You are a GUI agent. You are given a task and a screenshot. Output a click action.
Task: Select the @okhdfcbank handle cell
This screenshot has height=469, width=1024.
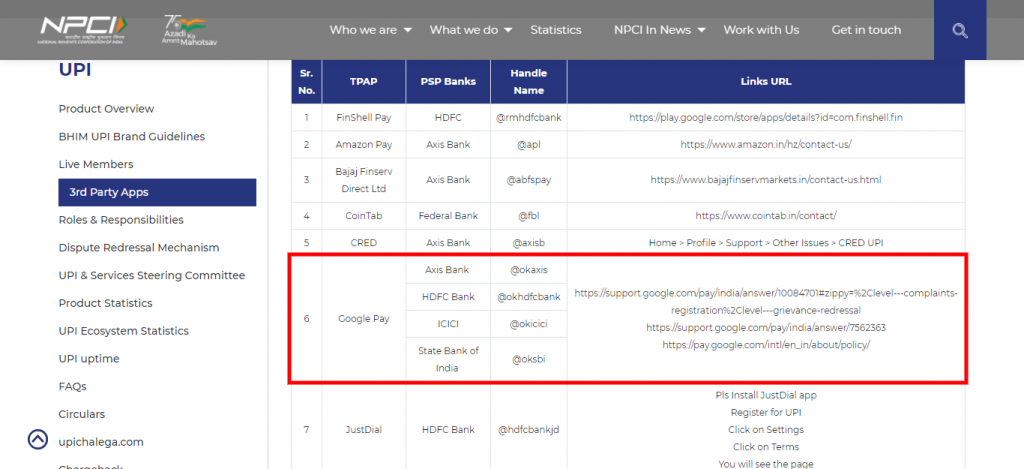click(529, 297)
